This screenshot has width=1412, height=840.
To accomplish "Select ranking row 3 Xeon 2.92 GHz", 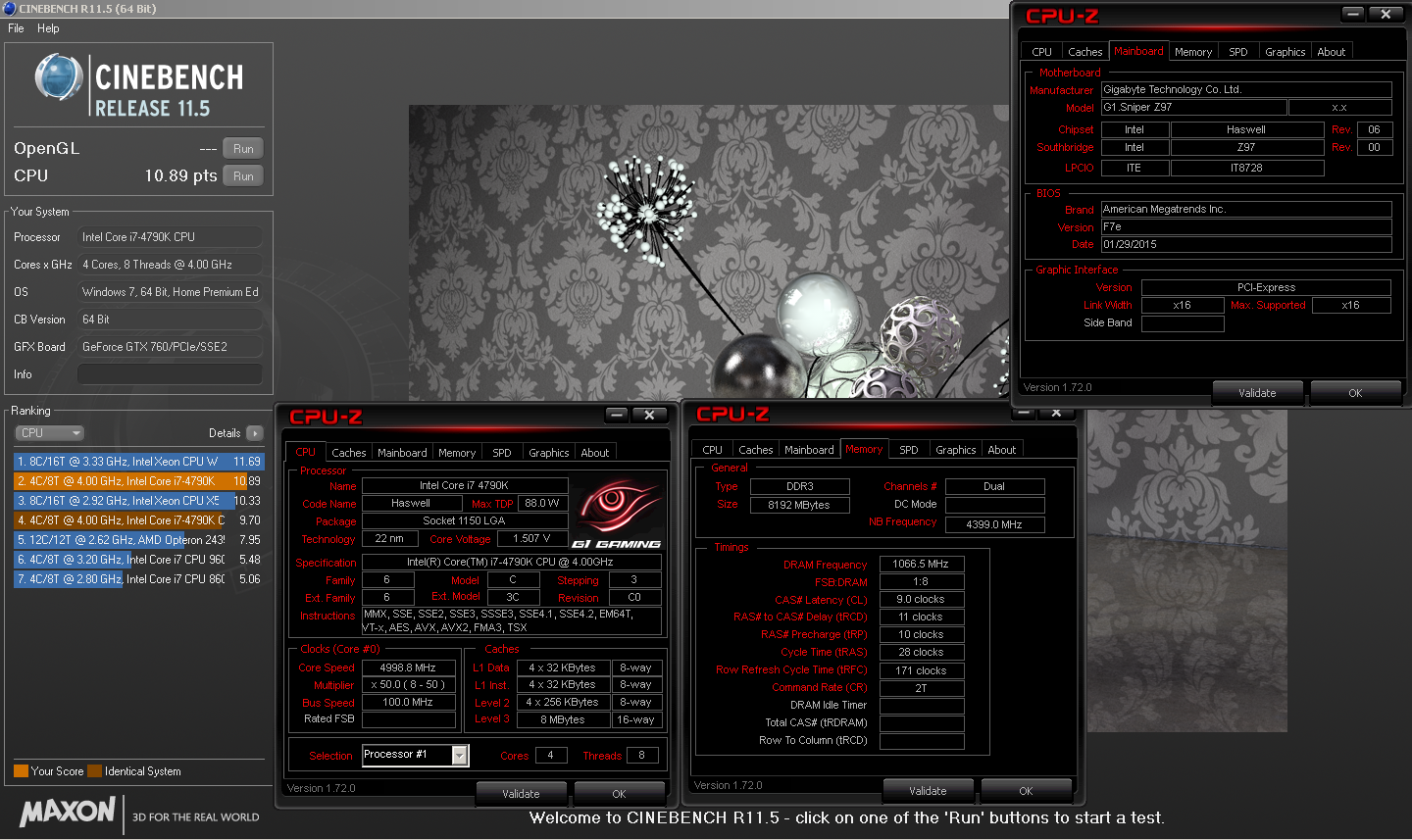I will click(x=138, y=500).
